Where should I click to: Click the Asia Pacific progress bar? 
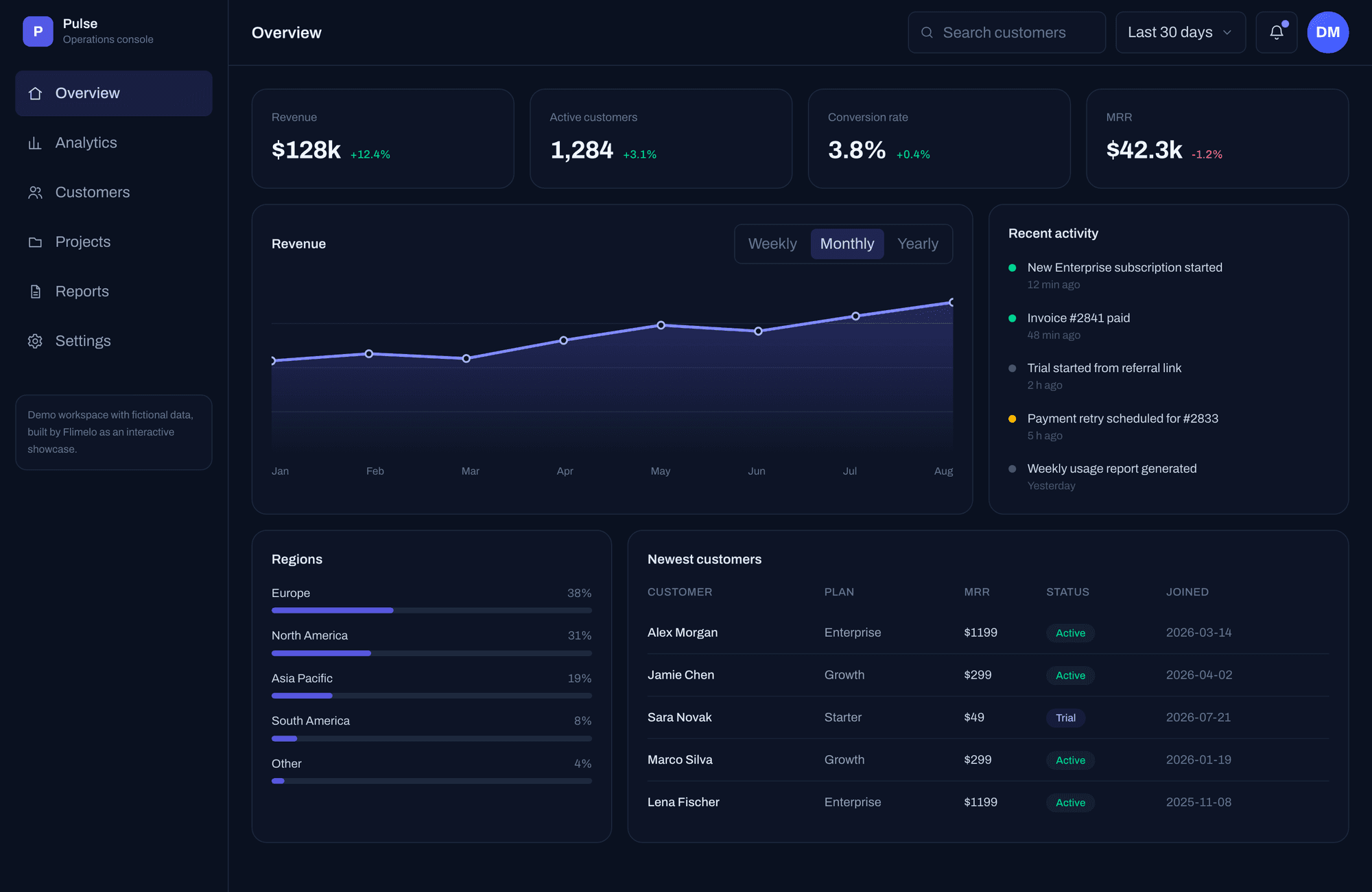pyautogui.click(x=431, y=696)
